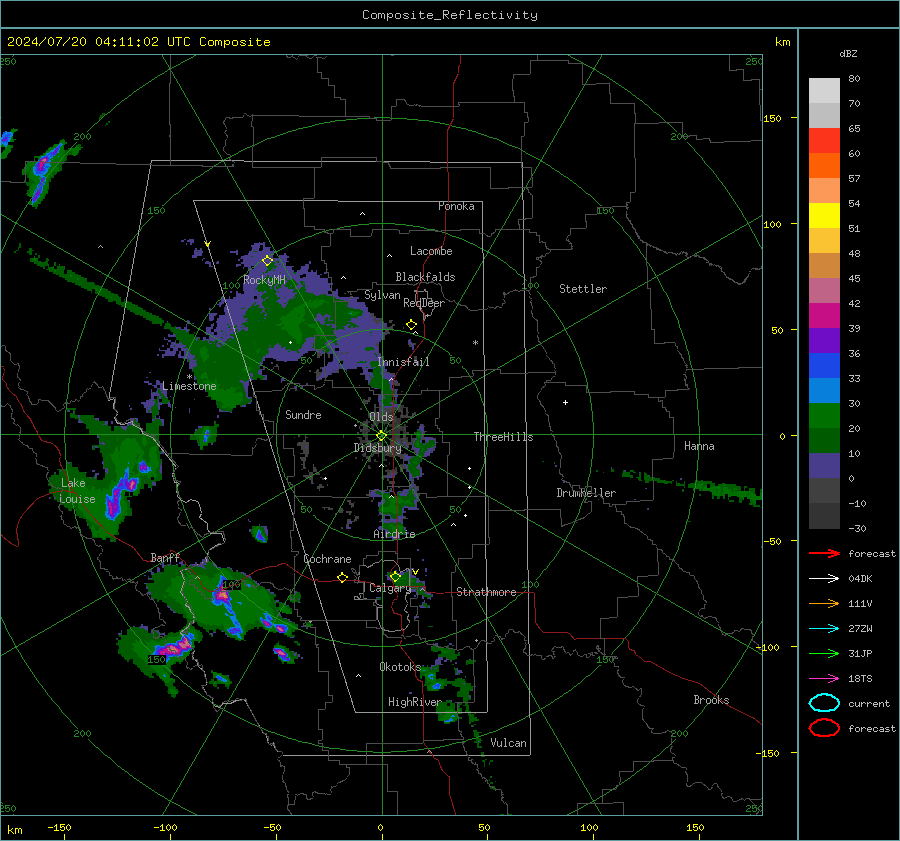Click the 80 dBZ light gray swatch
The height and width of the screenshot is (841, 900).
[x=824, y=90]
